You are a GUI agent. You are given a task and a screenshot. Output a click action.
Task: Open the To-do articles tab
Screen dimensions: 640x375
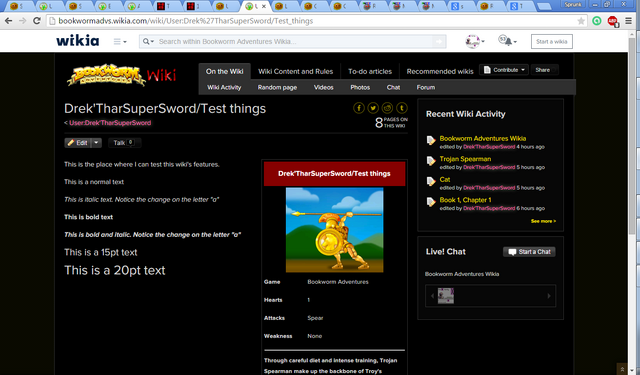pyautogui.click(x=370, y=71)
